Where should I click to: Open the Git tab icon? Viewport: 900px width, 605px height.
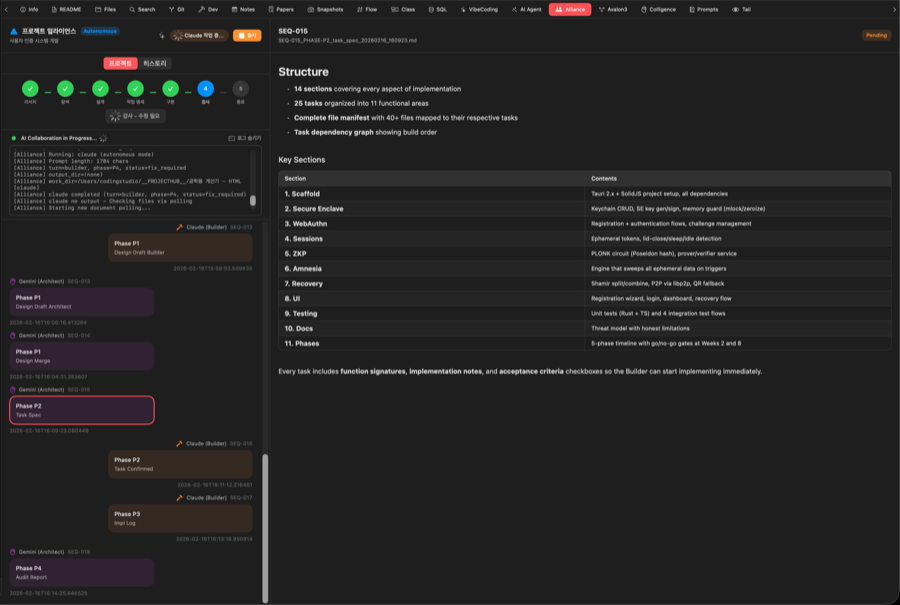[175, 9]
